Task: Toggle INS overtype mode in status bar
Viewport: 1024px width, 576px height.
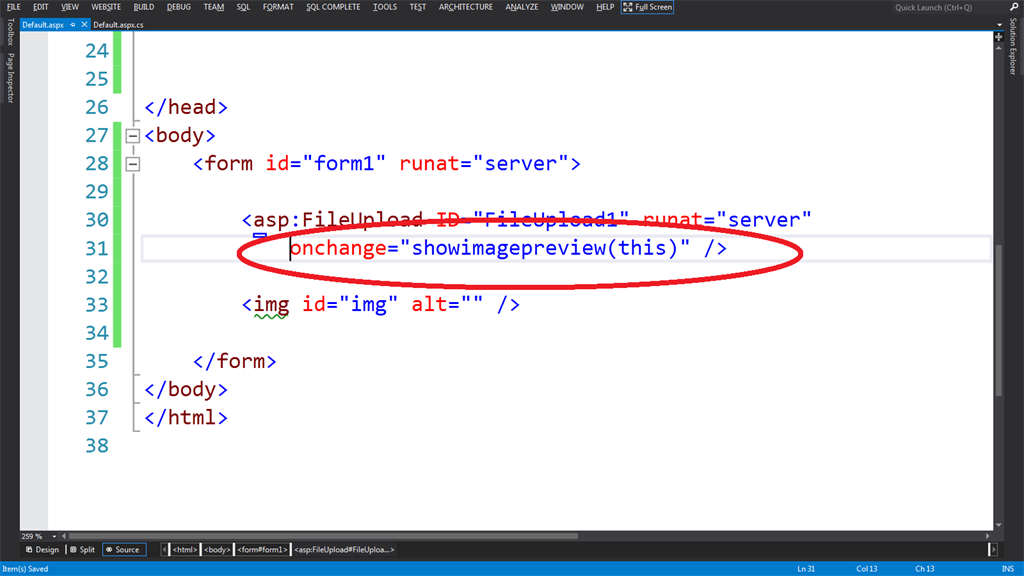Action: click(1006, 568)
